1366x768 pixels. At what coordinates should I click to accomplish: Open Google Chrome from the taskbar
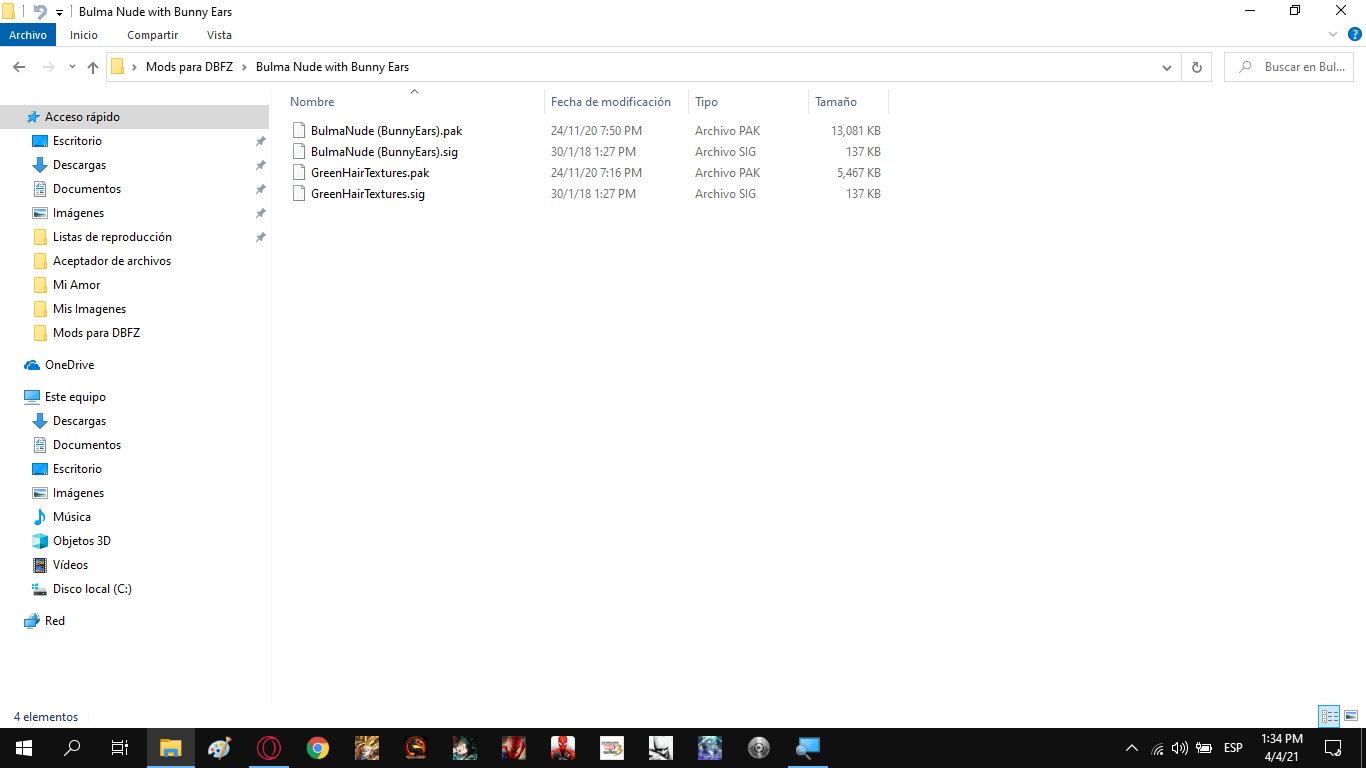318,748
